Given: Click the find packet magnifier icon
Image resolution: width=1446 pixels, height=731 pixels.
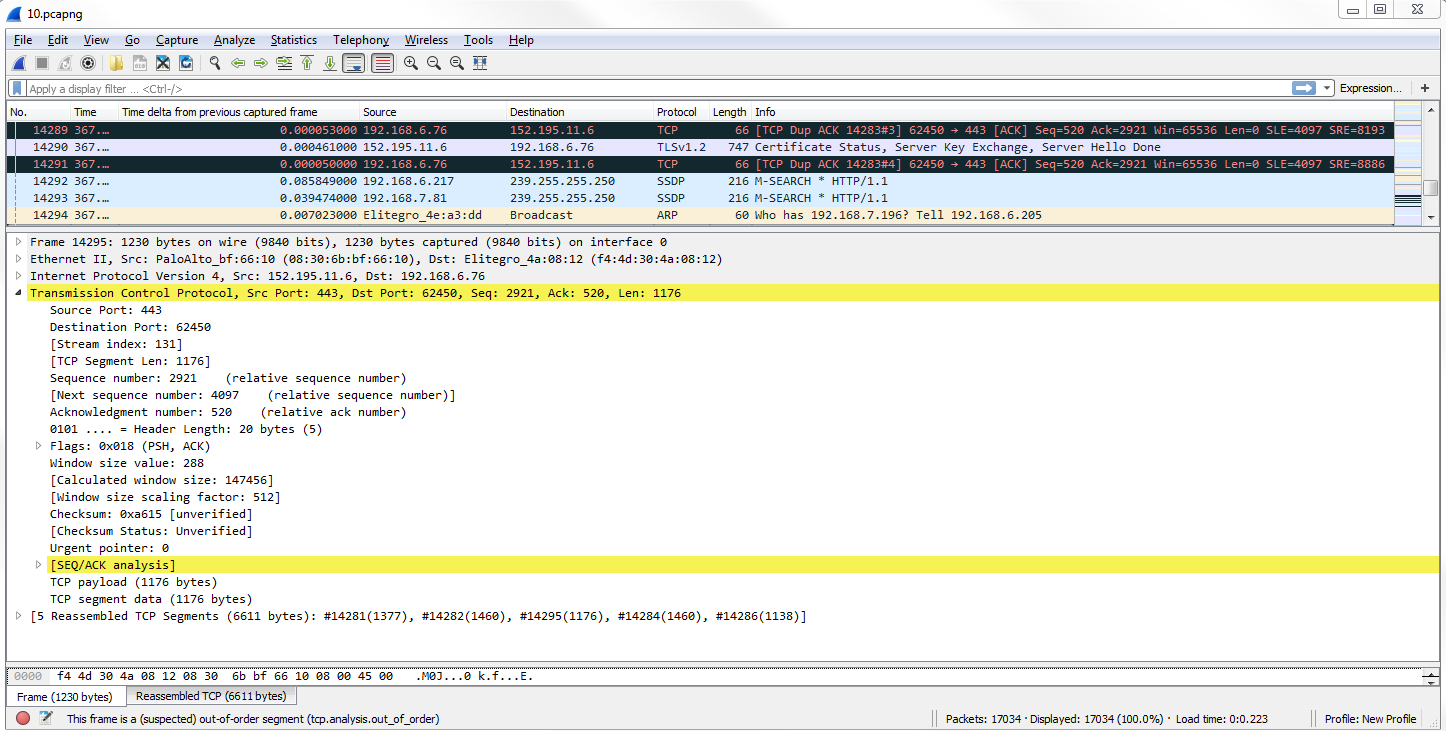Looking at the screenshot, I should (x=214, y=63).
